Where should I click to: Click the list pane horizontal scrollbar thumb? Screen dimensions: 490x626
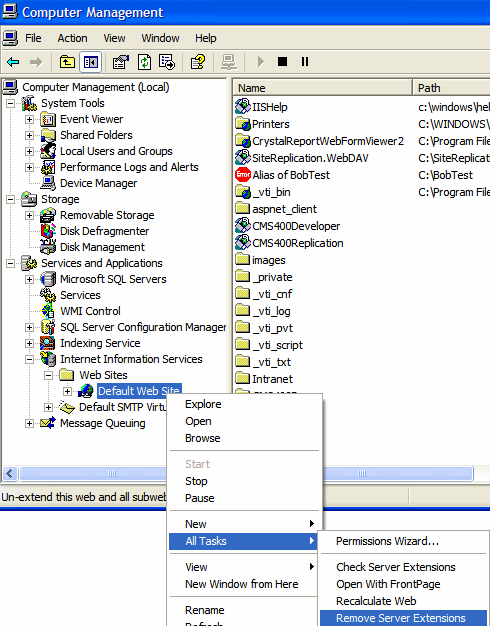pyautogui.click(x=397, y=473)
